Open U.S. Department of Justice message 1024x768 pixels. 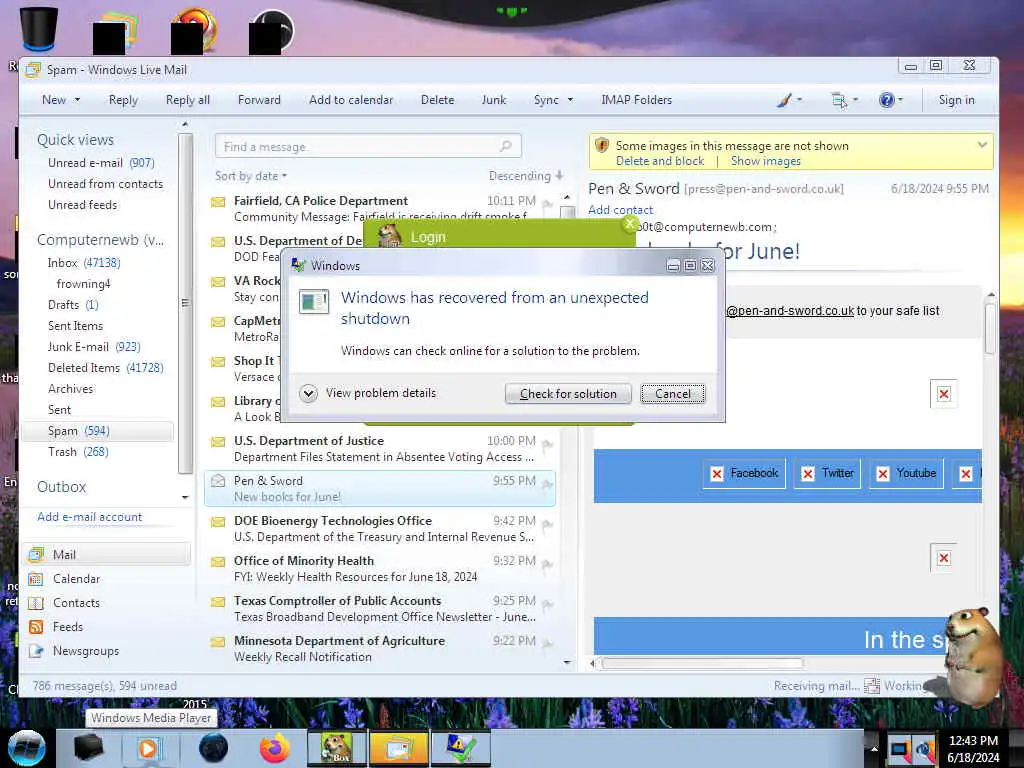point(381,449)
